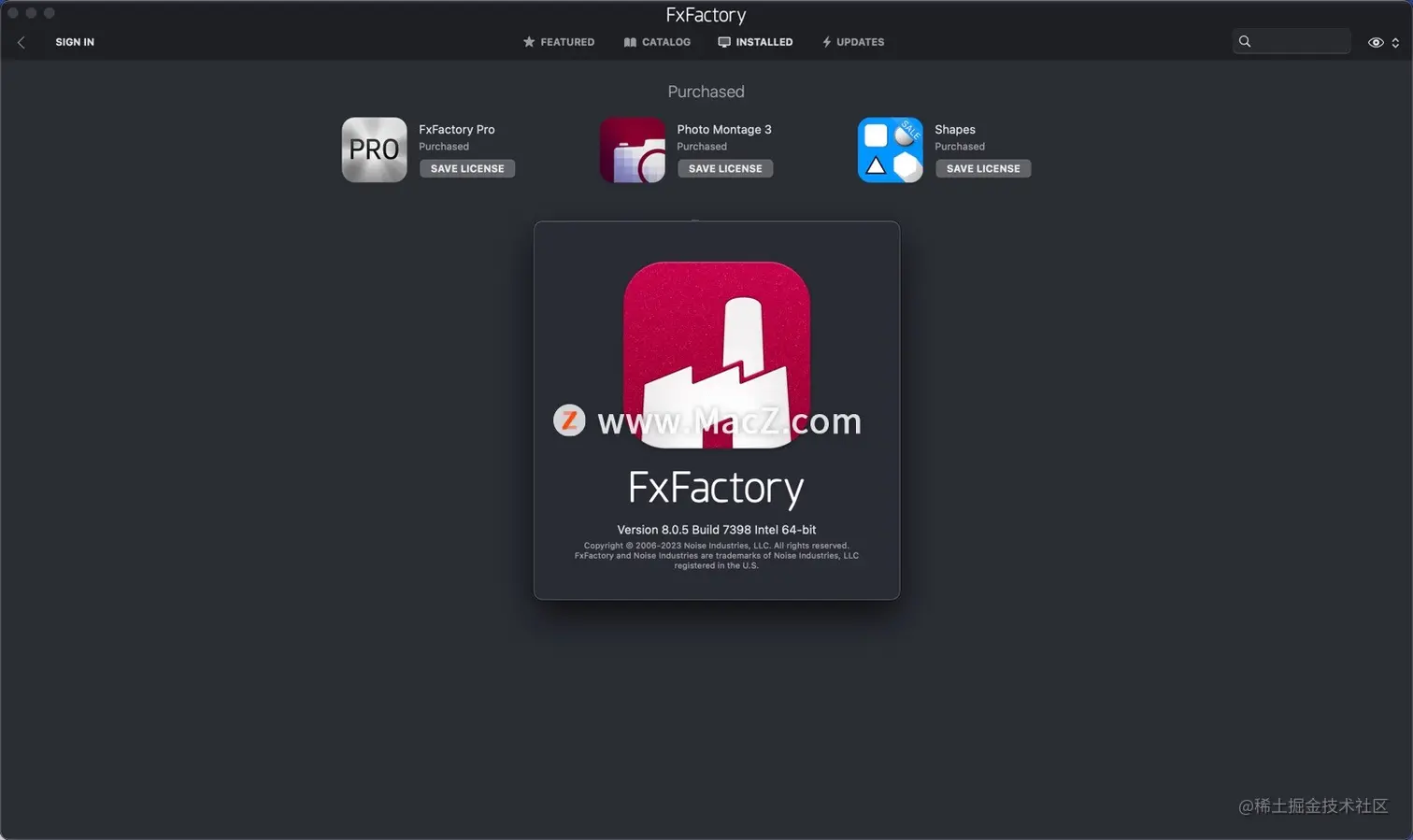Go back with the left chevron arrow
This screenshot has width=1413, height=840.
[21, 42]
